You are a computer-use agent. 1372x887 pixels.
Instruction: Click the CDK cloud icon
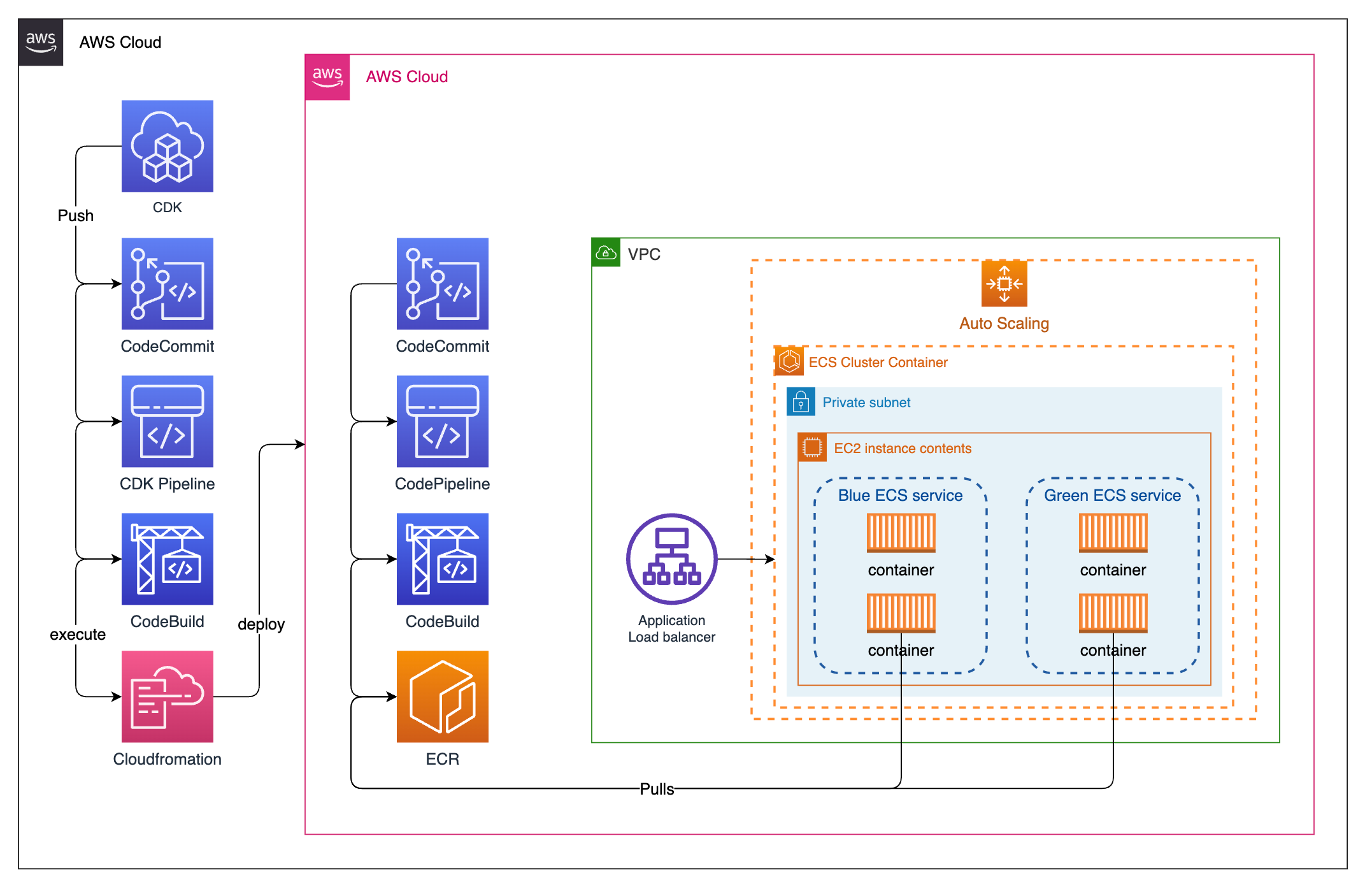[x=168, y=146]
